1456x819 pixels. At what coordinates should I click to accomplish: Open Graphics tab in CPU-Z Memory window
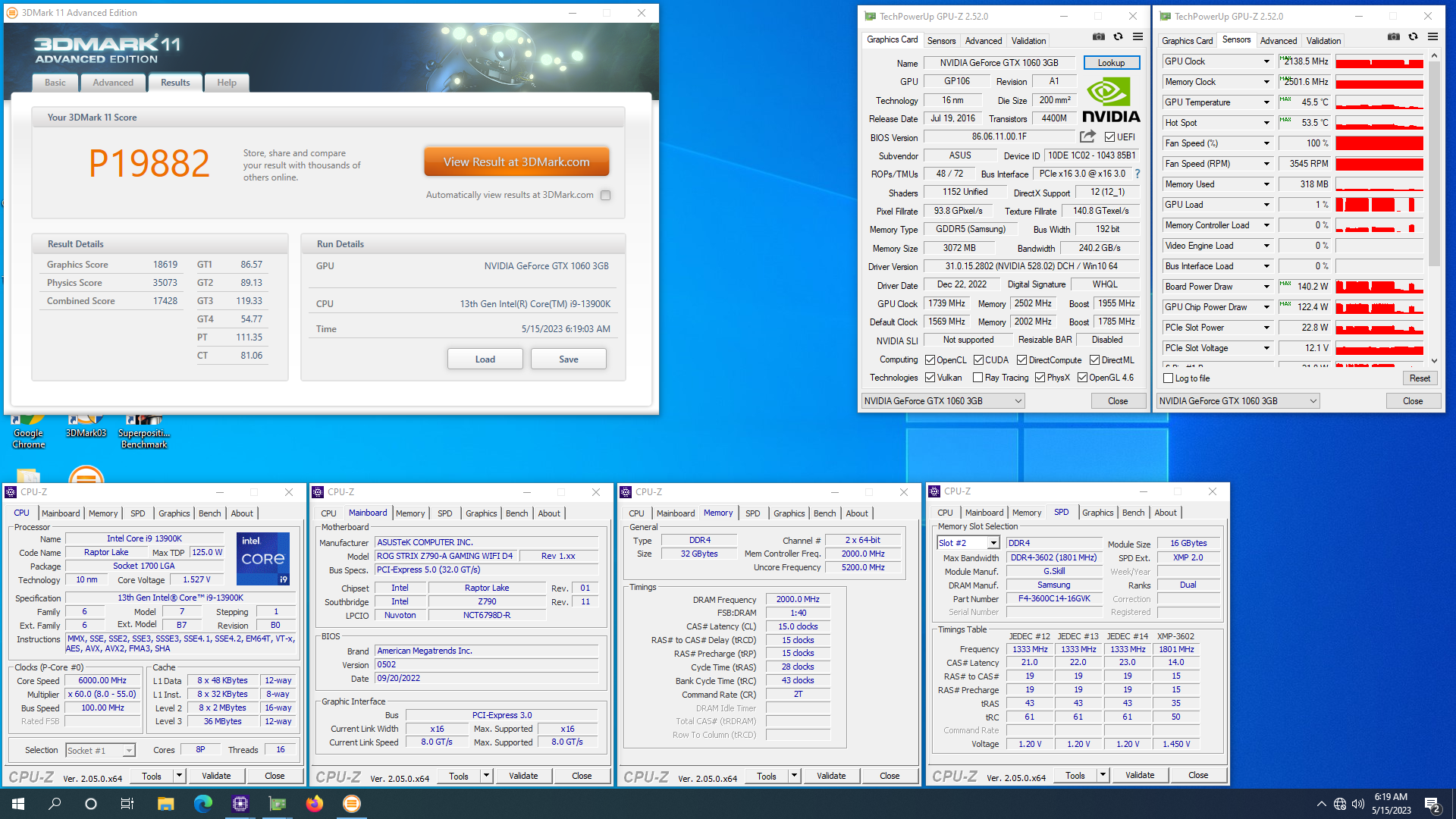[789, 513]
